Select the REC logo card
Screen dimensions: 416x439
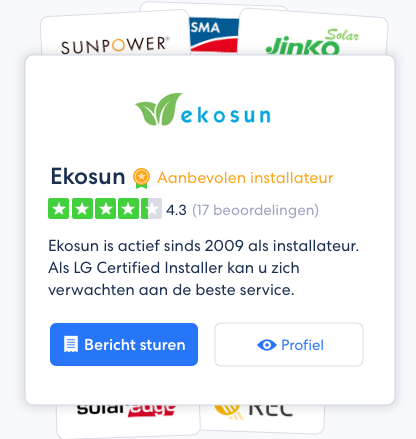point(262,418)
